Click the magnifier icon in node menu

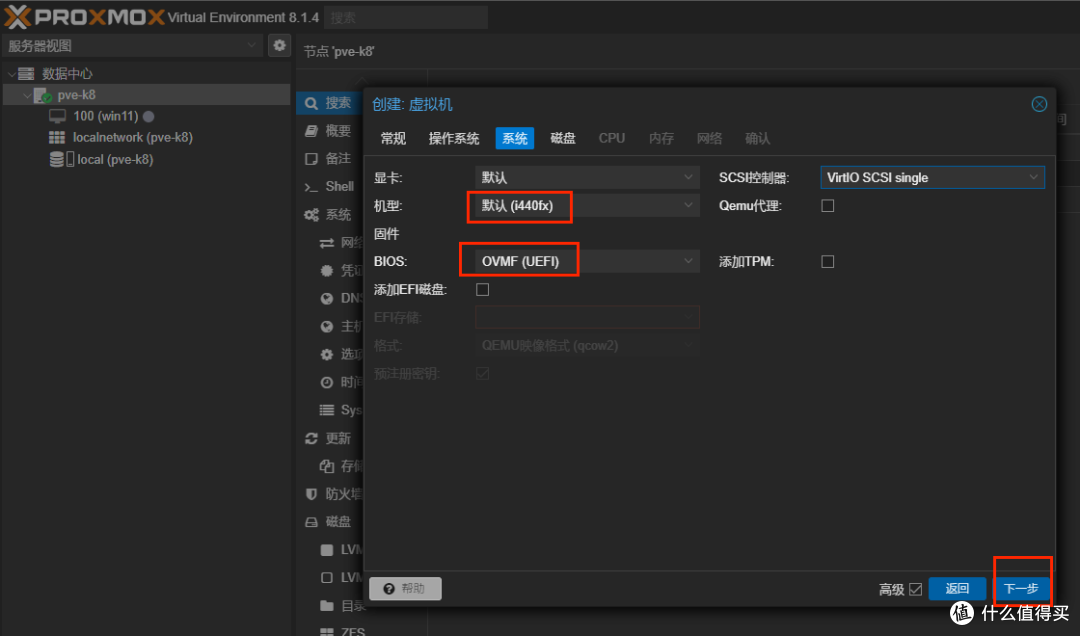[x=311, y=103]
